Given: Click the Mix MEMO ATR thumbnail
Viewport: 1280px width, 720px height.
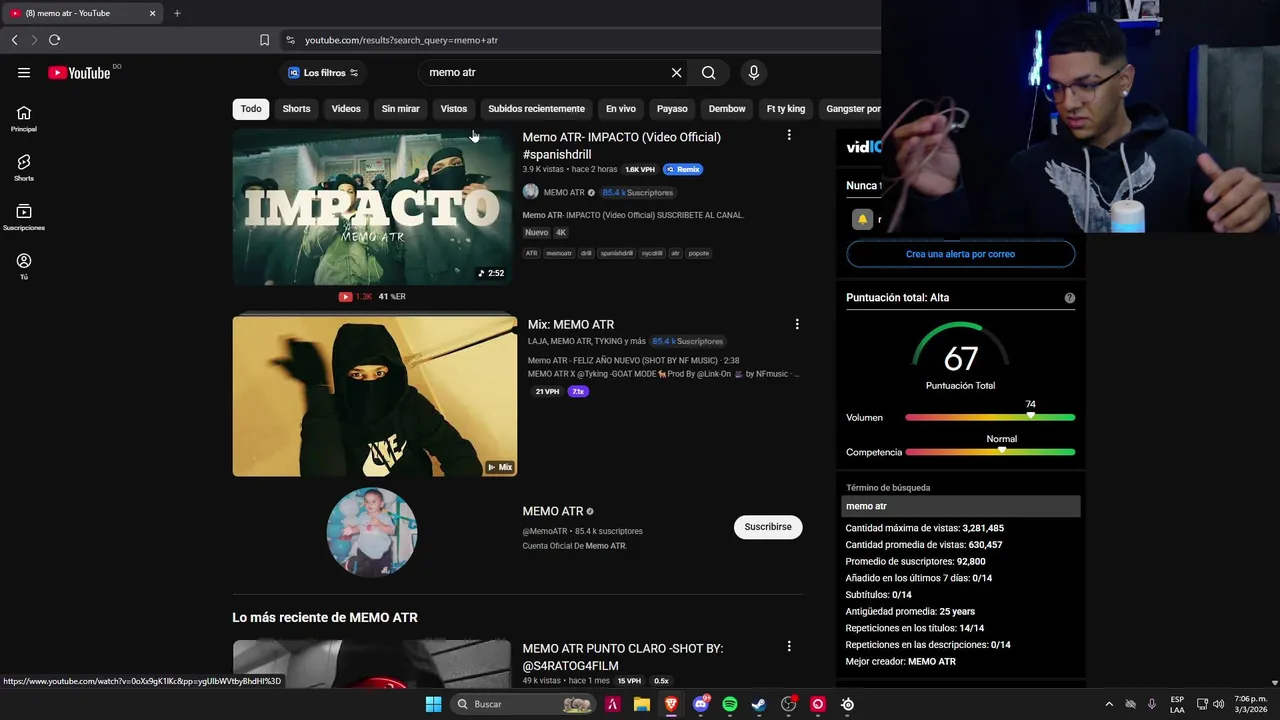Looking at the screenshot, I should [x=375, y=396].
